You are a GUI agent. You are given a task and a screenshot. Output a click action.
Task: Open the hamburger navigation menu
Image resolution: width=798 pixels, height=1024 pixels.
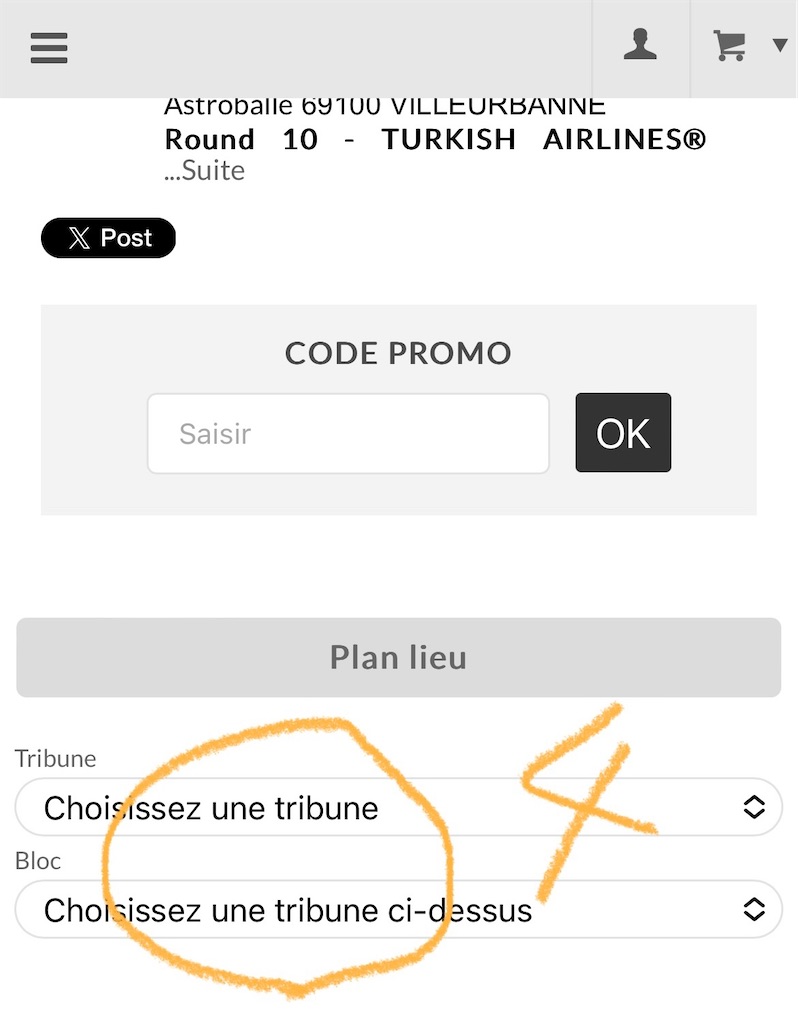48,47
